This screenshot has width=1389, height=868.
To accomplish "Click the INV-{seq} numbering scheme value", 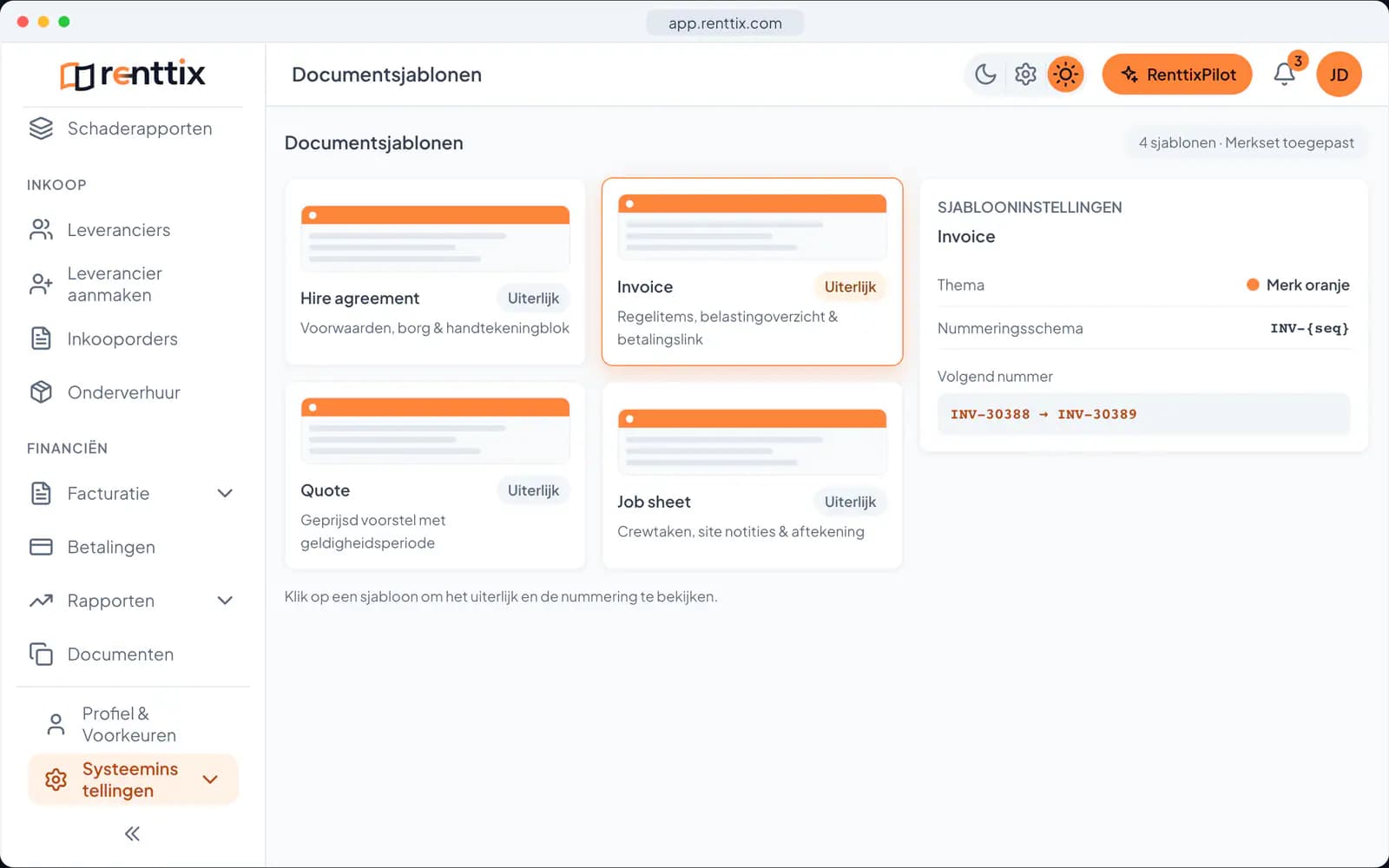I will [1309, 328].
